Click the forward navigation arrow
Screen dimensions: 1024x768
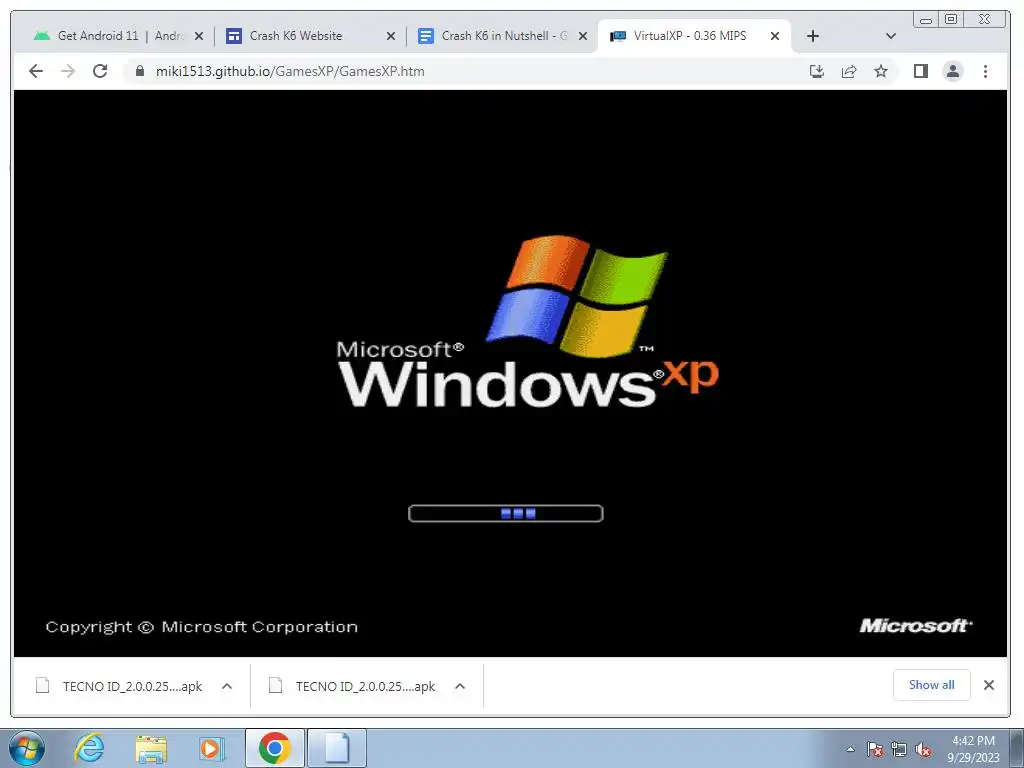[68, 71]
